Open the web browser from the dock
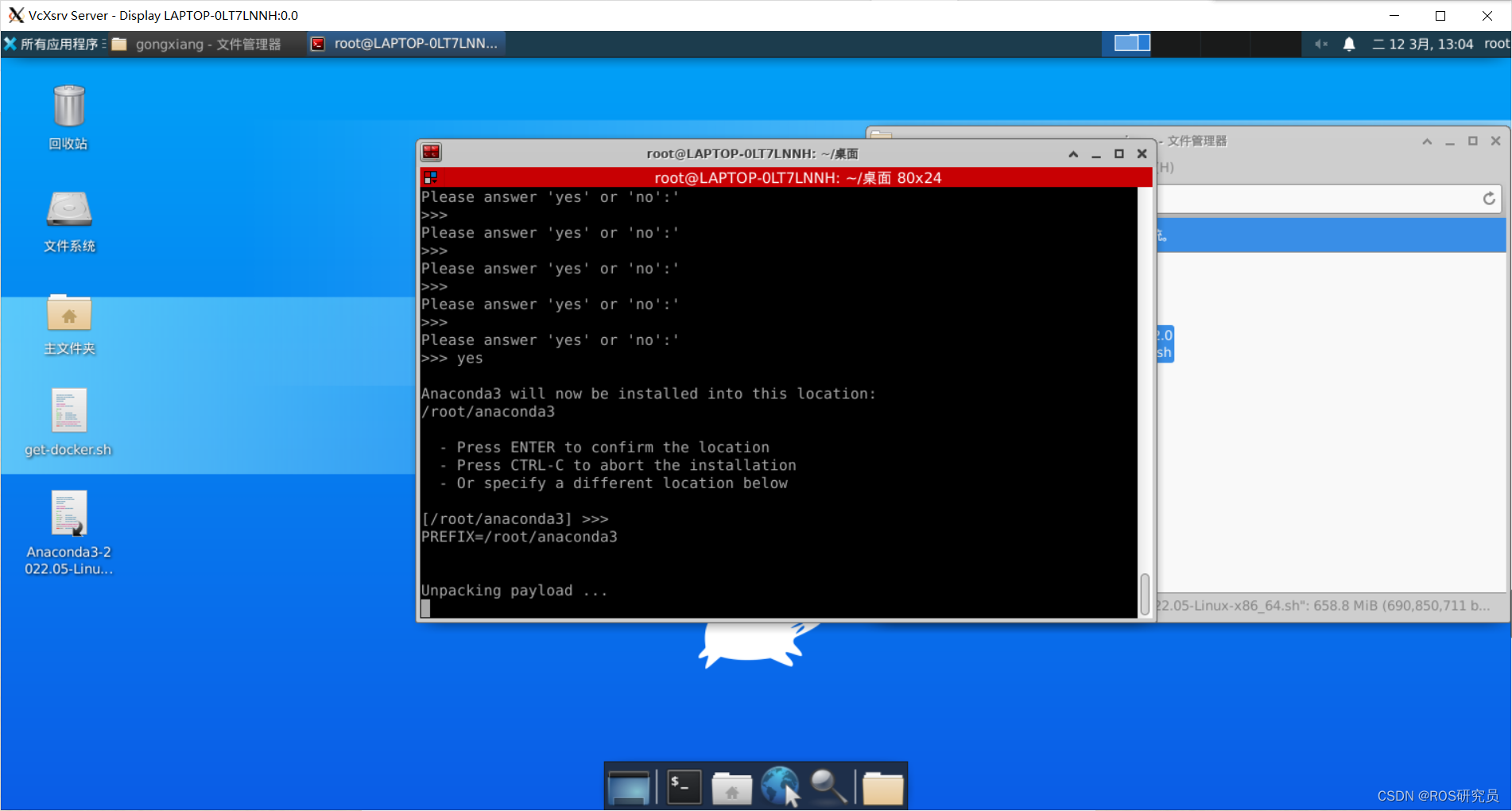This screenshot has height=811, width=1512. pos(781,787)
